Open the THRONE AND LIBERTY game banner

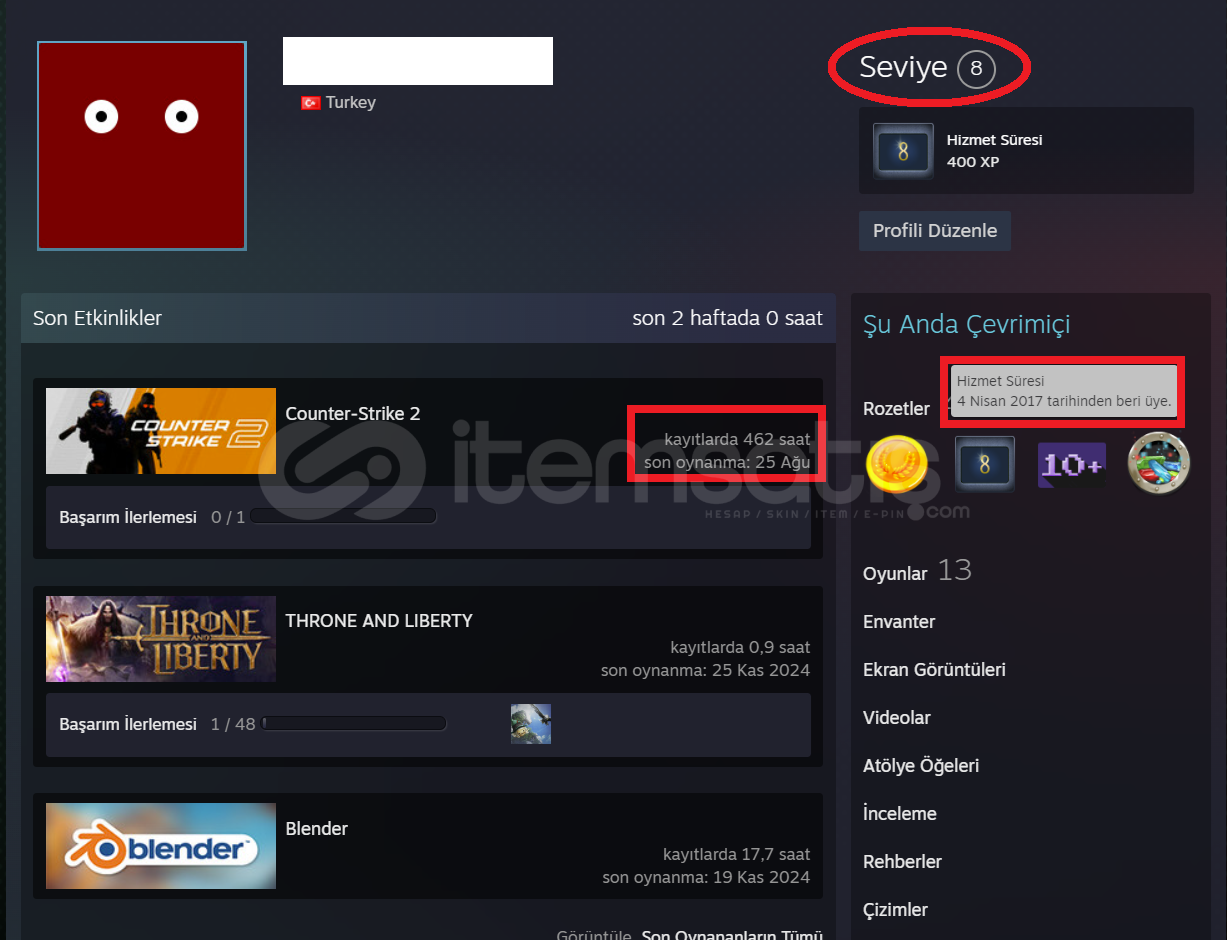161,639
